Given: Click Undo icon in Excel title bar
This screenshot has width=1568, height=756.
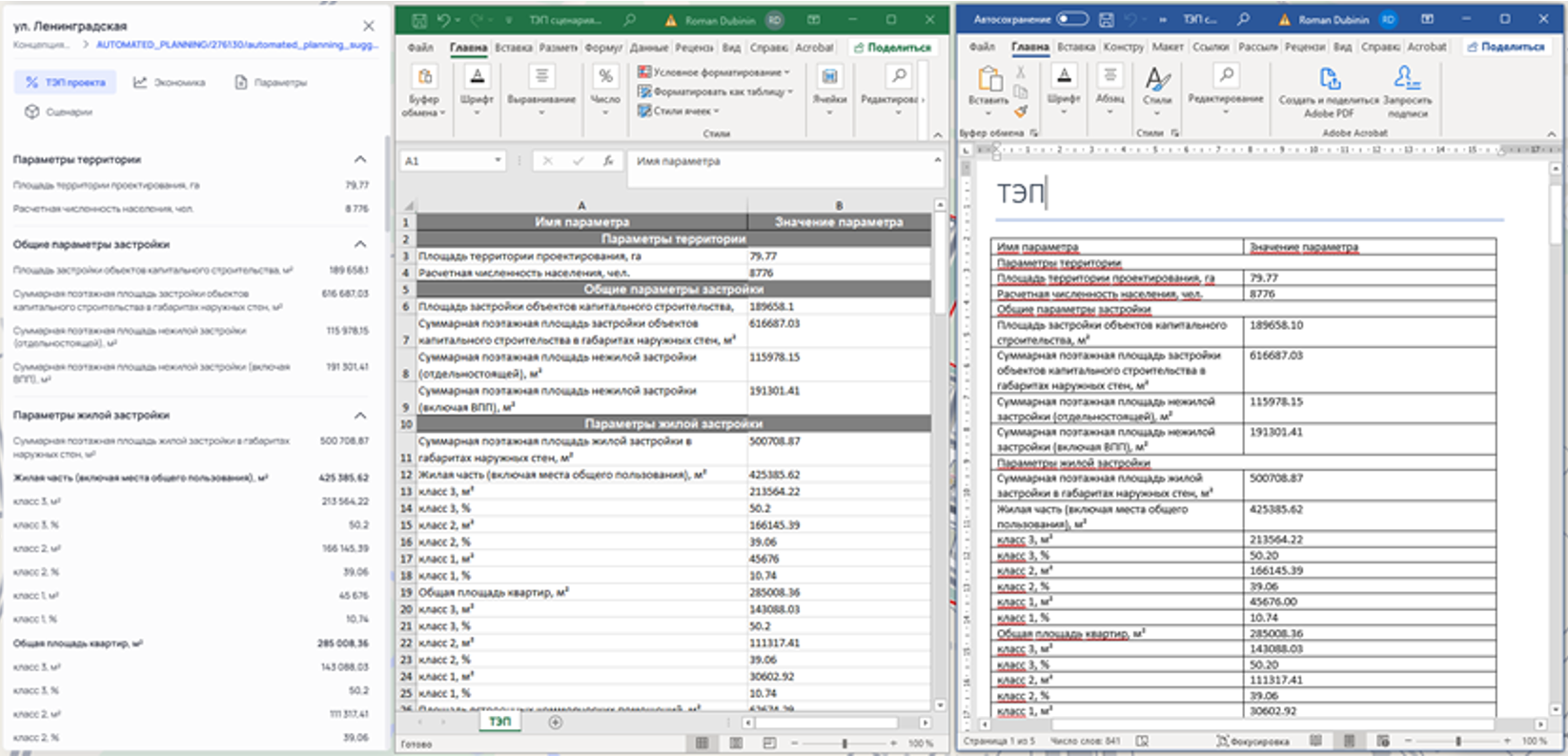Looking at the screenshot, I should pos(444,20).
